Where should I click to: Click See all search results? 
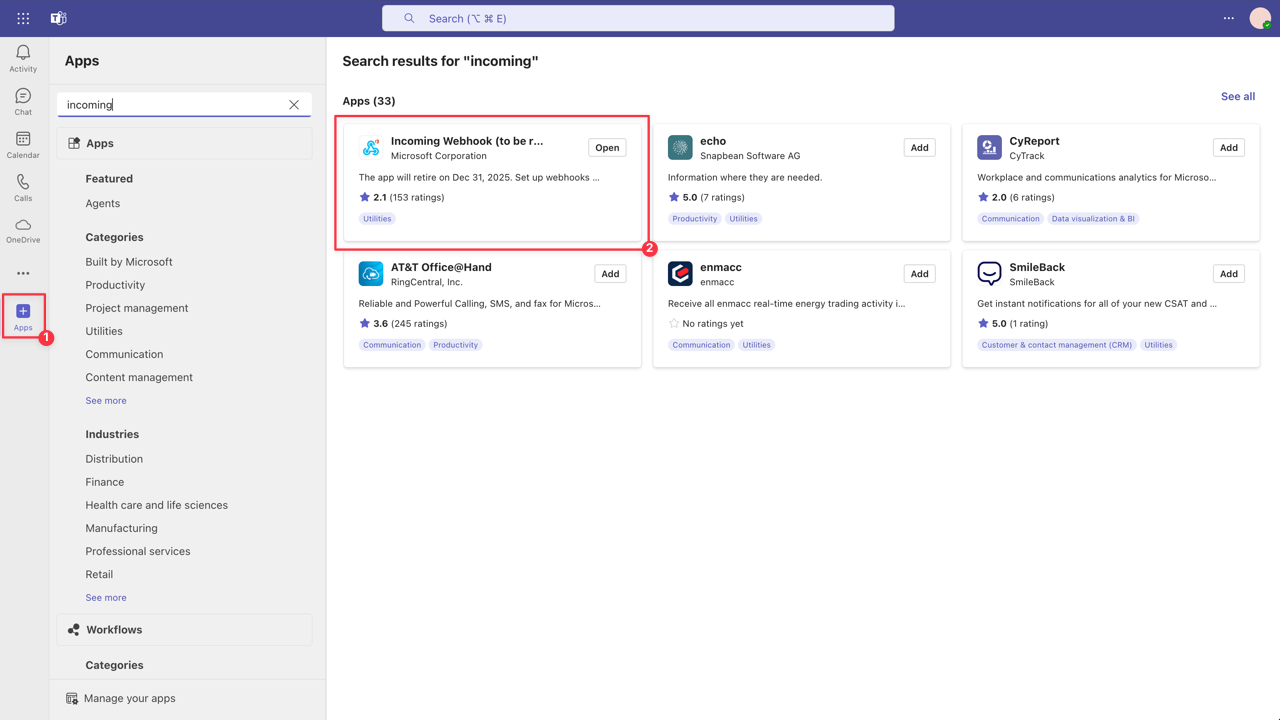1237,96
